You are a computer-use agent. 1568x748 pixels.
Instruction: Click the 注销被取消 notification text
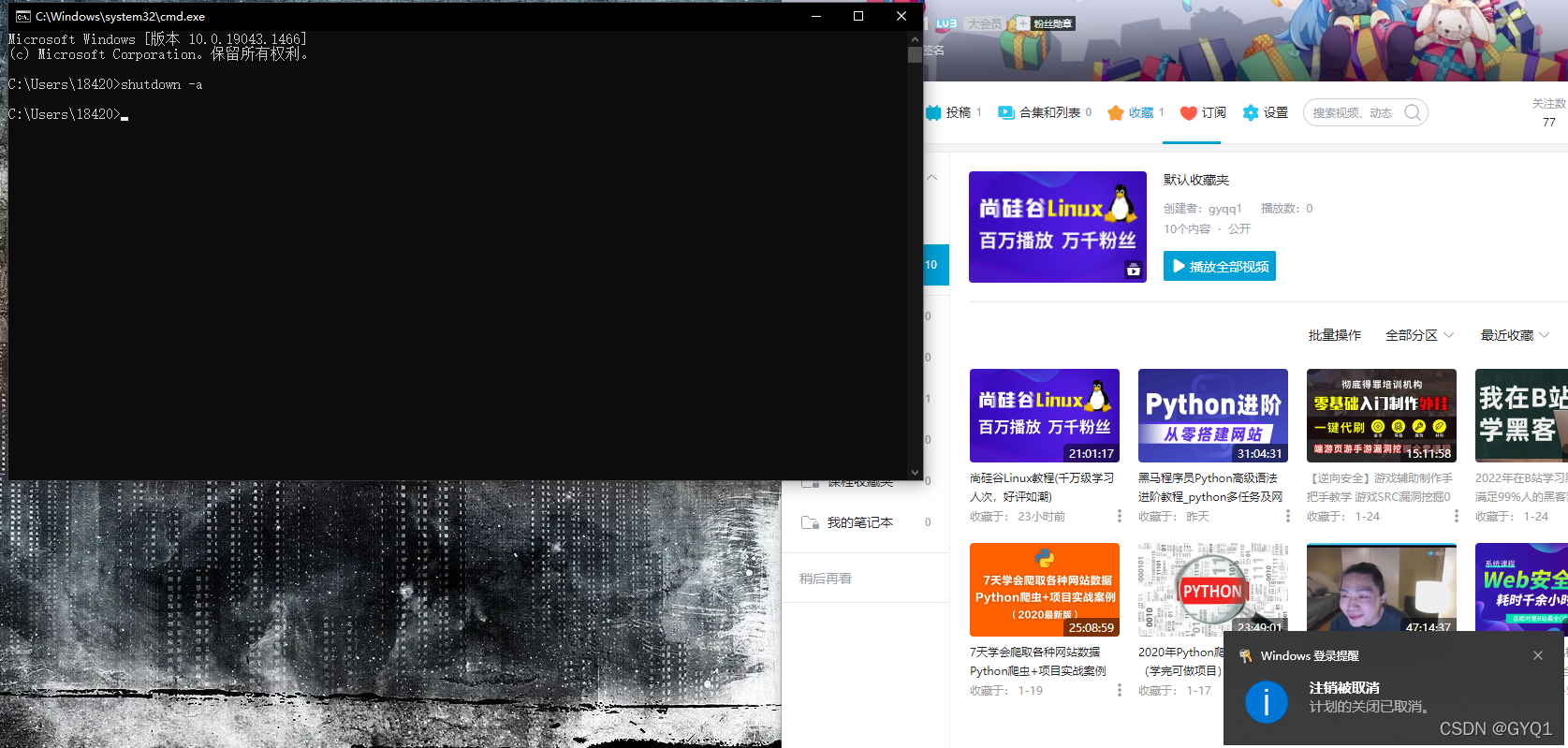[1344, 687]
